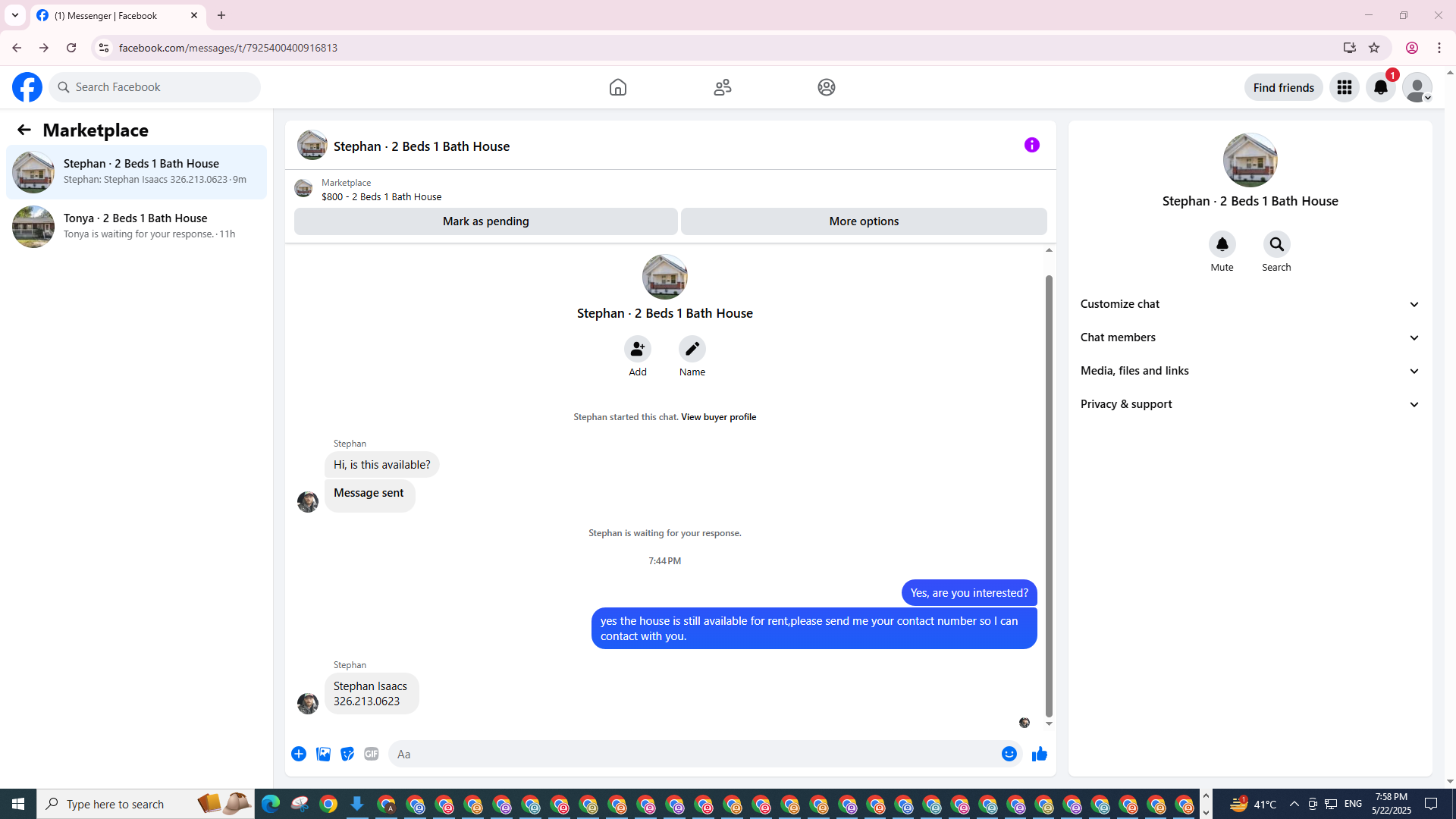This screenshot has width=1456, height=819.
Task: Install app icon in address bar
Action: pyautogui.click(x=1350, y=48)
